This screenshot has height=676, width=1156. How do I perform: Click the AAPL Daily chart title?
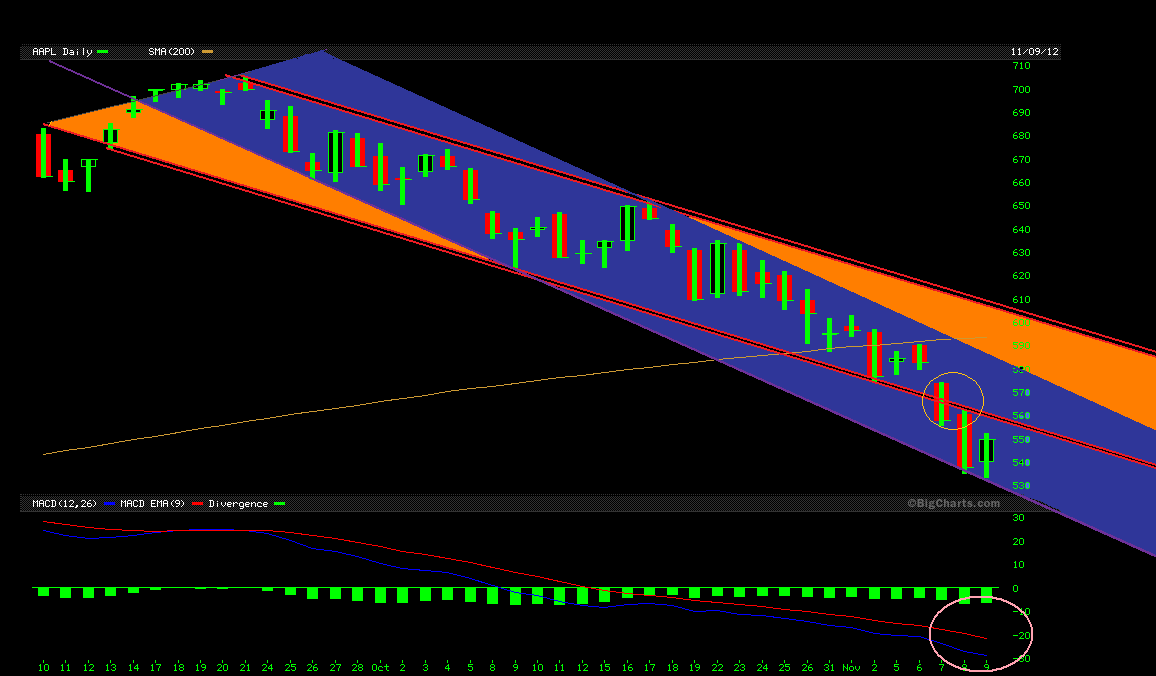62,52
